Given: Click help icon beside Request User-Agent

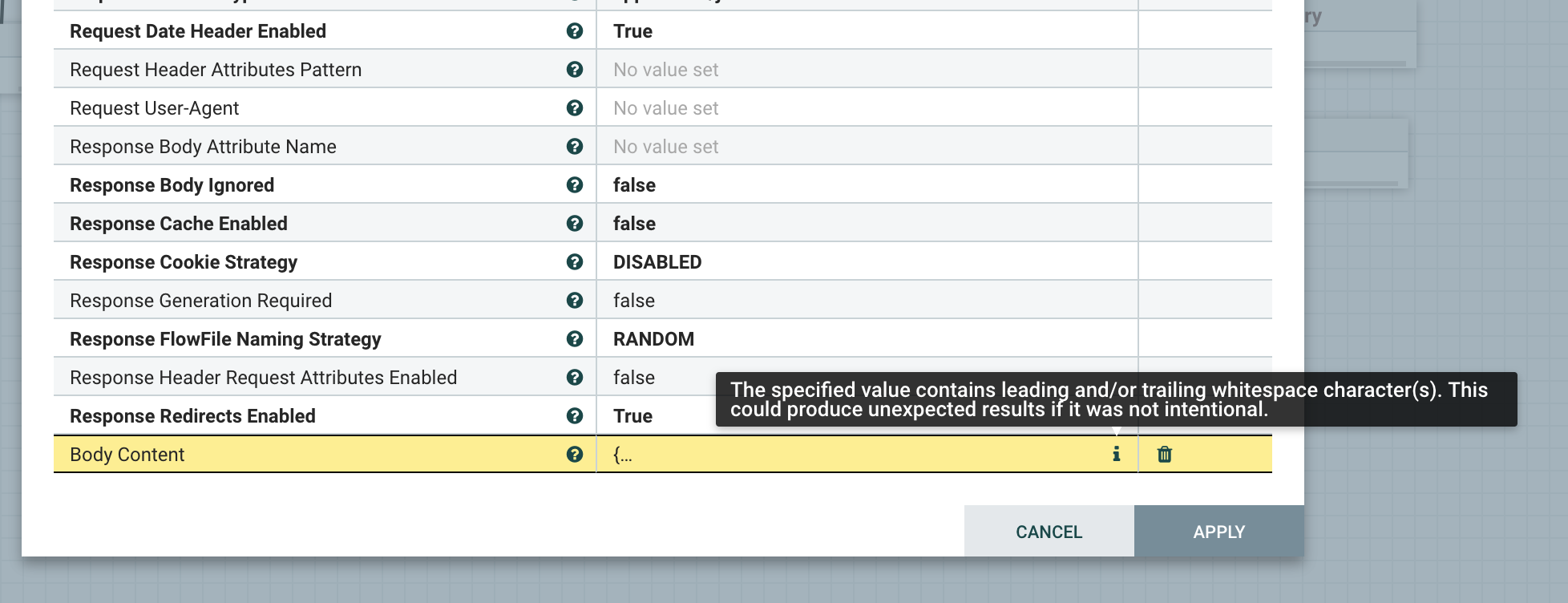Looking at the screenshot, I should point(574,108).
